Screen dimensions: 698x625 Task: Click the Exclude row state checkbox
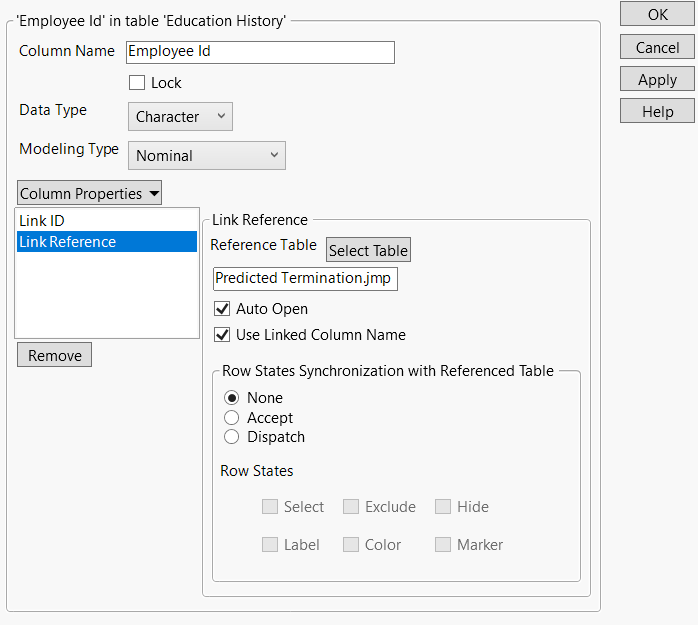(351, 507)
